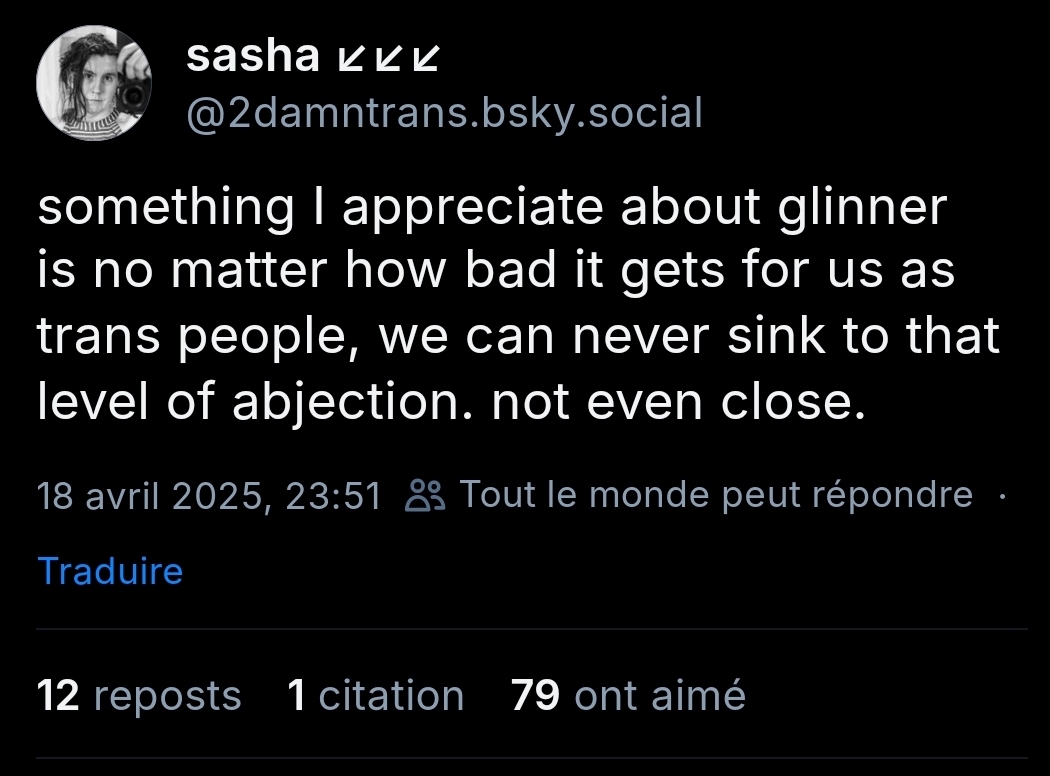Click the number 79 likes count

click(x=535, y=696)
